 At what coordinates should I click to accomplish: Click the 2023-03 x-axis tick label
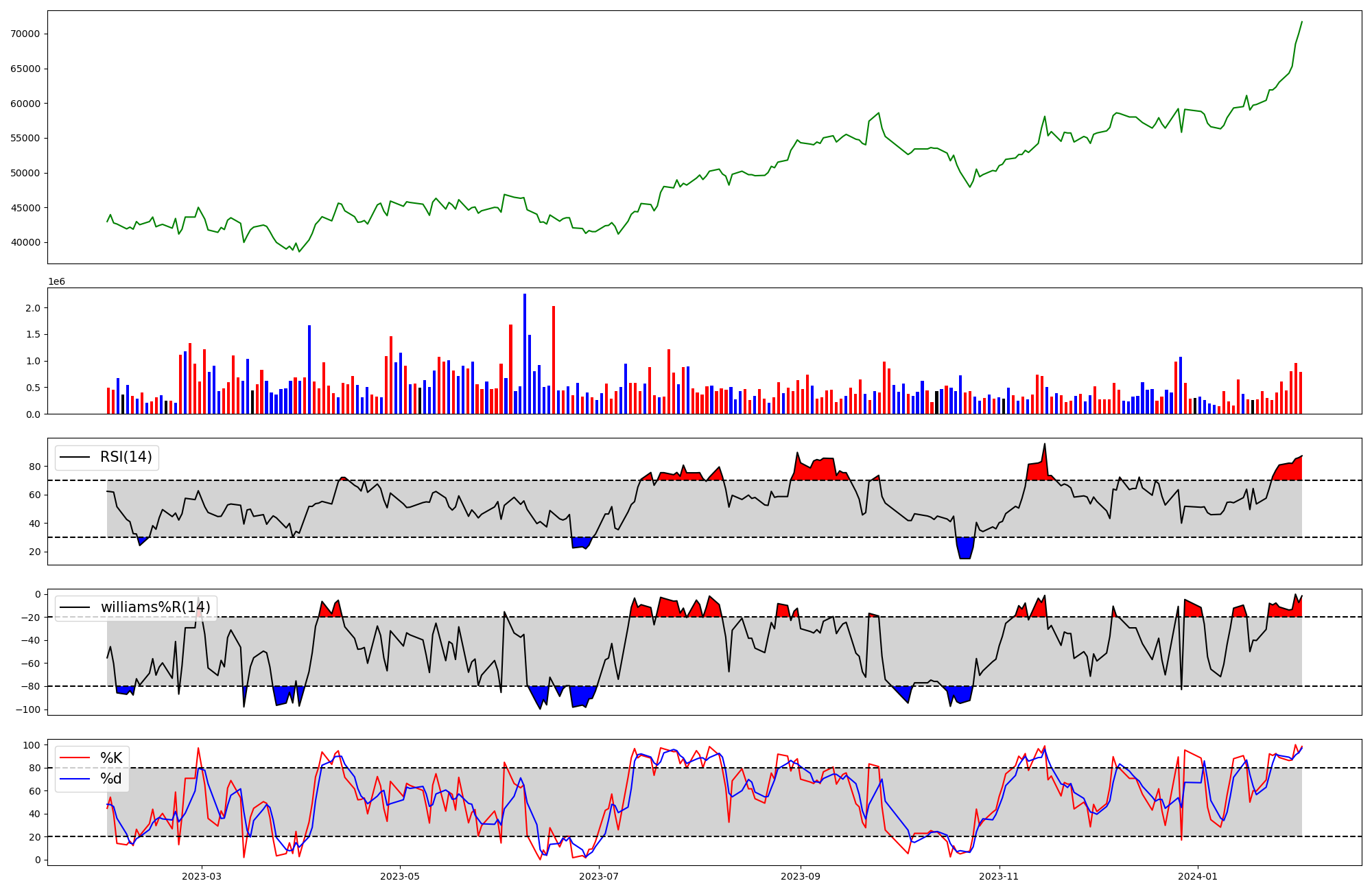click(202, 876)
